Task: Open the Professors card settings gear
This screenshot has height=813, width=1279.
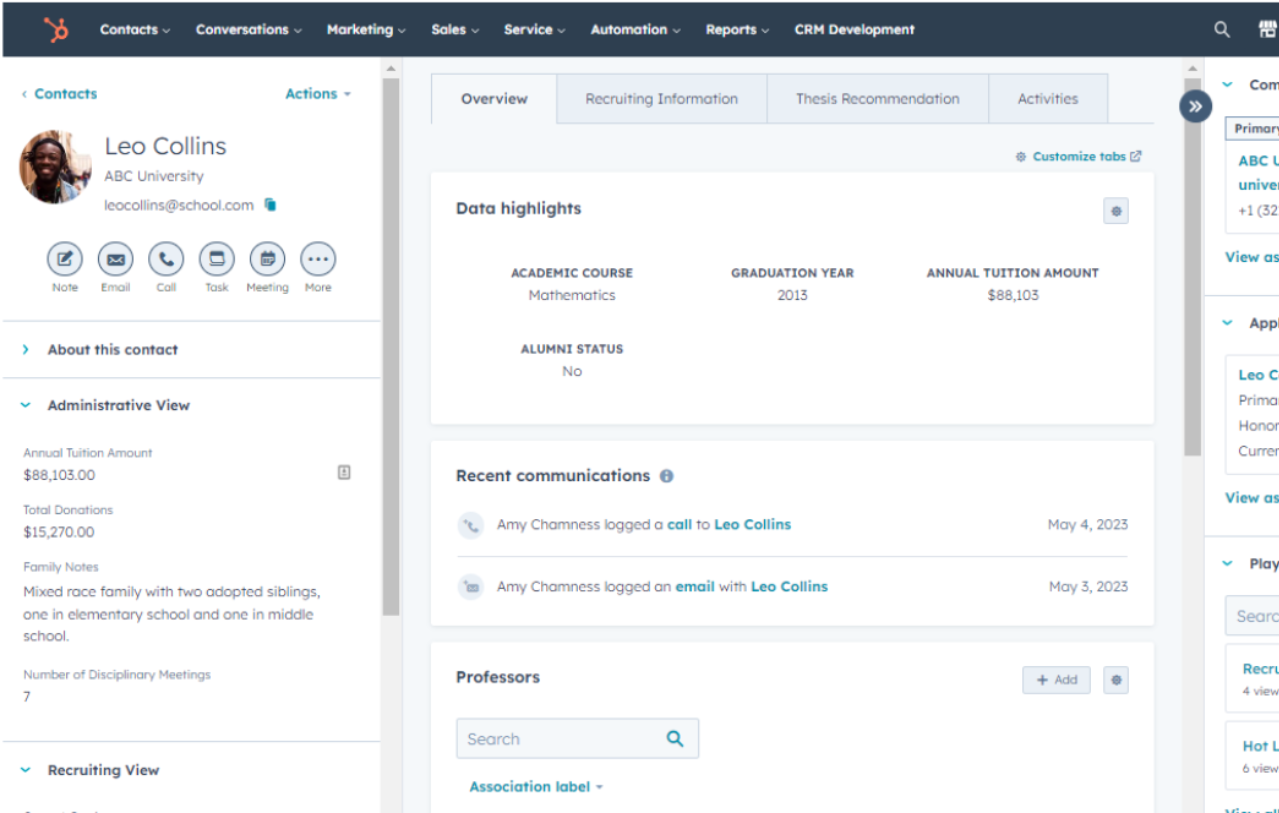Action: click(x=1114, y=679)
